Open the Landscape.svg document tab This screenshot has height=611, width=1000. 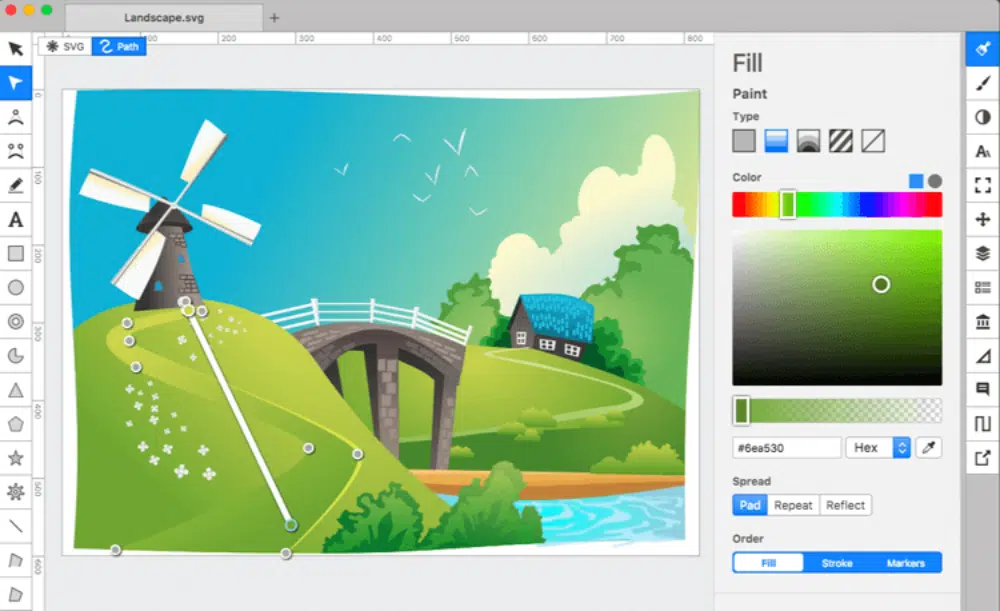click(x=163, y=17)
